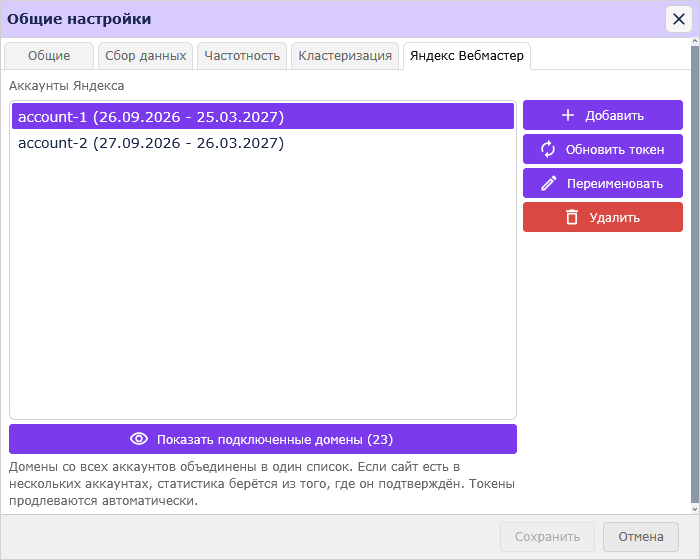The image size is (700, 560).
Task: Click the greyed-out Сохранить button
Action: (547, 536)
